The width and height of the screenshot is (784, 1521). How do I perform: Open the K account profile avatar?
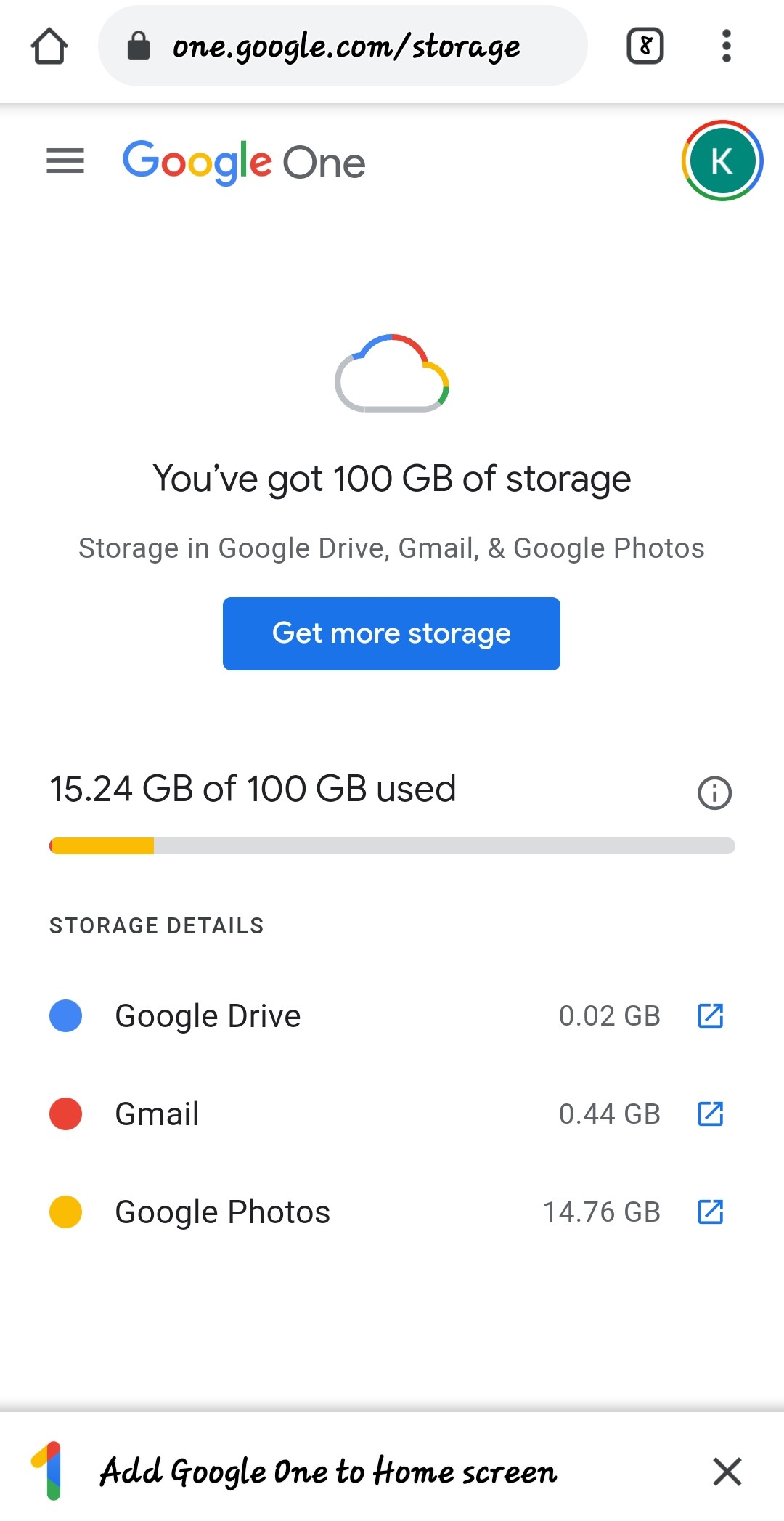click(722, 161)
